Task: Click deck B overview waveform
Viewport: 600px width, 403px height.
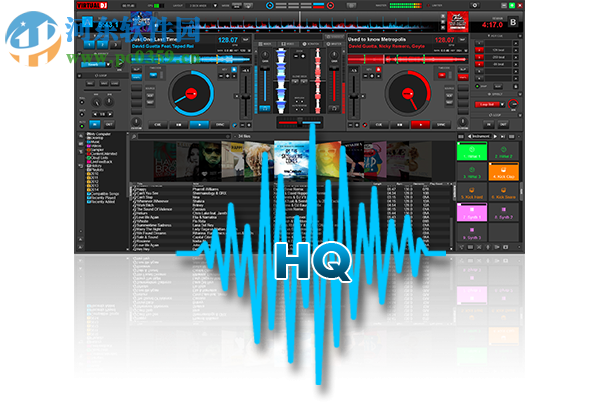Action: [x=408, y=59]
